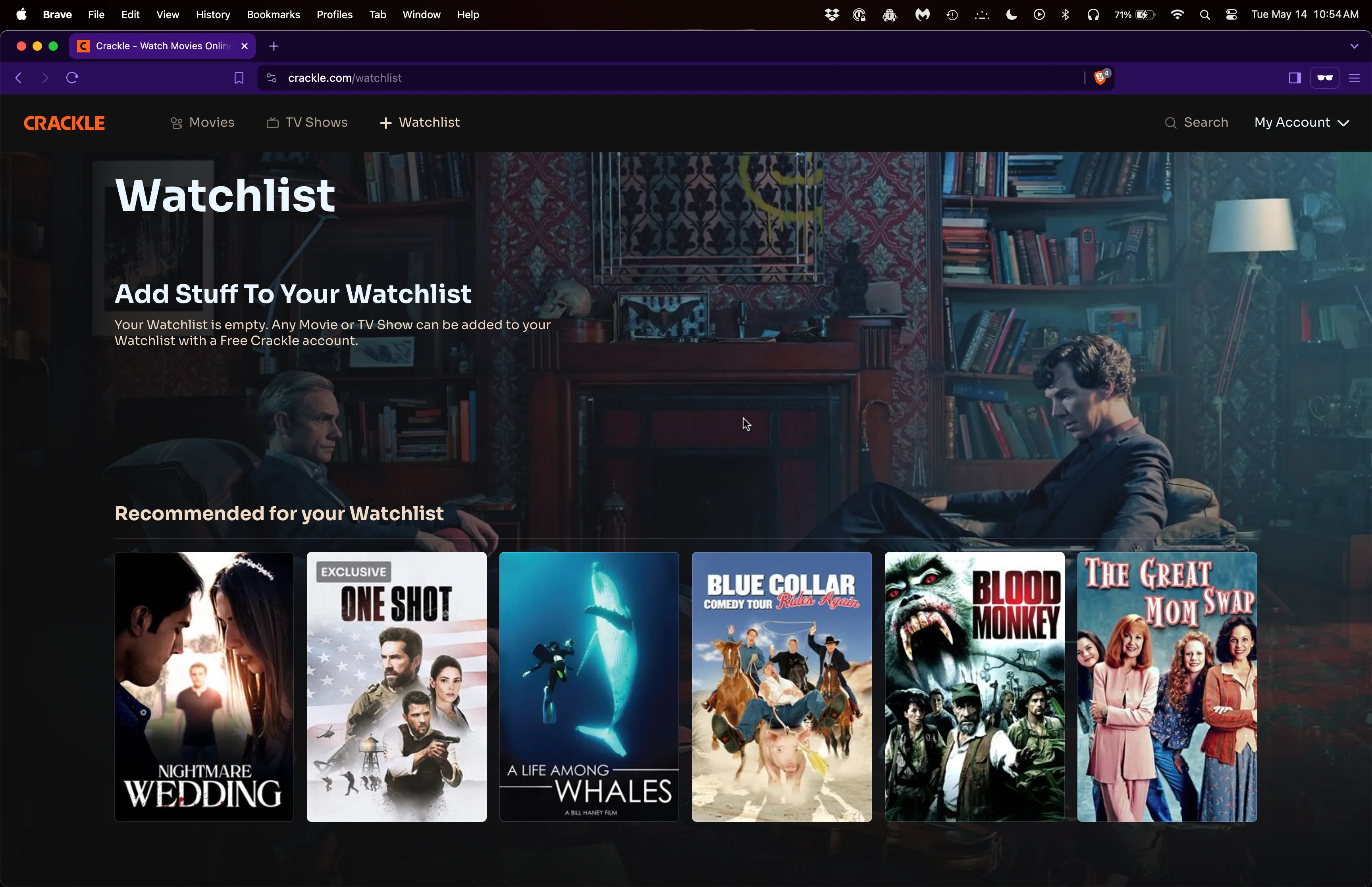Image resolution: width=1372 pixels, height=887 pixels.
Task: Open Brave Shields lion icon
Action: [x=1100, y=78]
